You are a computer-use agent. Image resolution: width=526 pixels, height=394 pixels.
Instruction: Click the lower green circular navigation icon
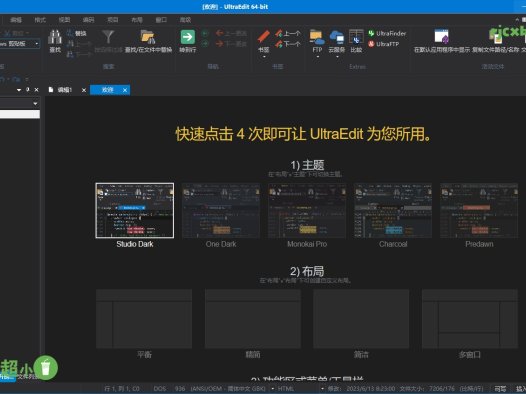pyautogui.click(x=205, y=44)
